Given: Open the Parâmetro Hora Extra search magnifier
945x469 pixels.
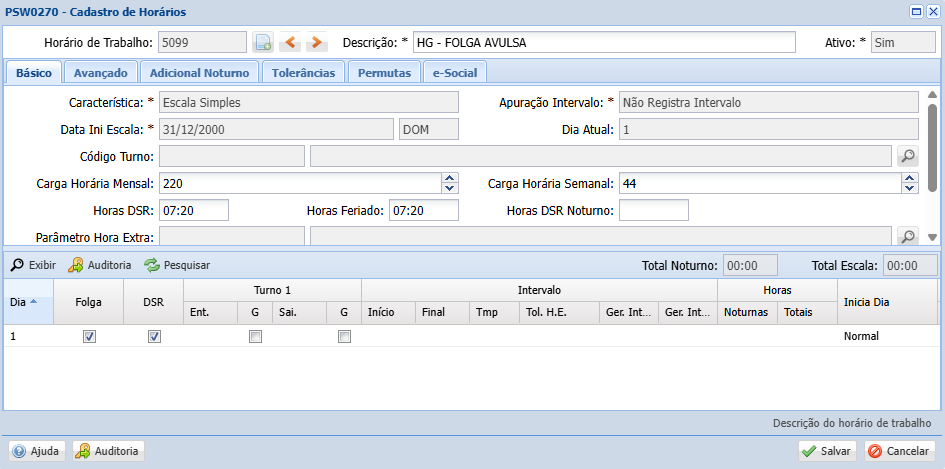Looking at the screenshot, I should click(x=908, y=236).
